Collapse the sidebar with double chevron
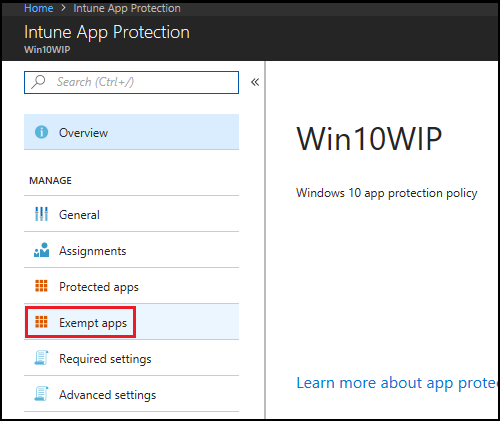Viewport: 500px width, 421px height. click(x=255, y=82)
